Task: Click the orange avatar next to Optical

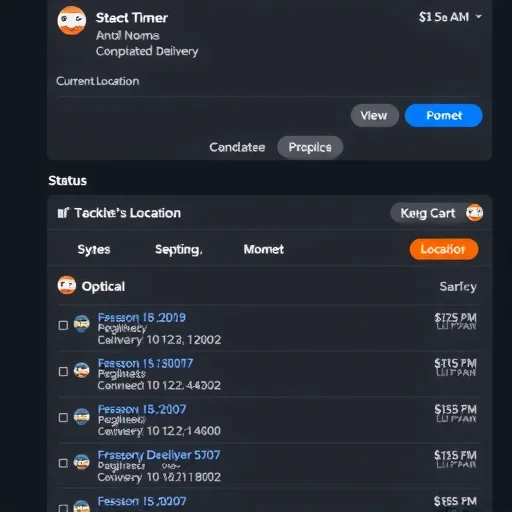Action: 67,285
